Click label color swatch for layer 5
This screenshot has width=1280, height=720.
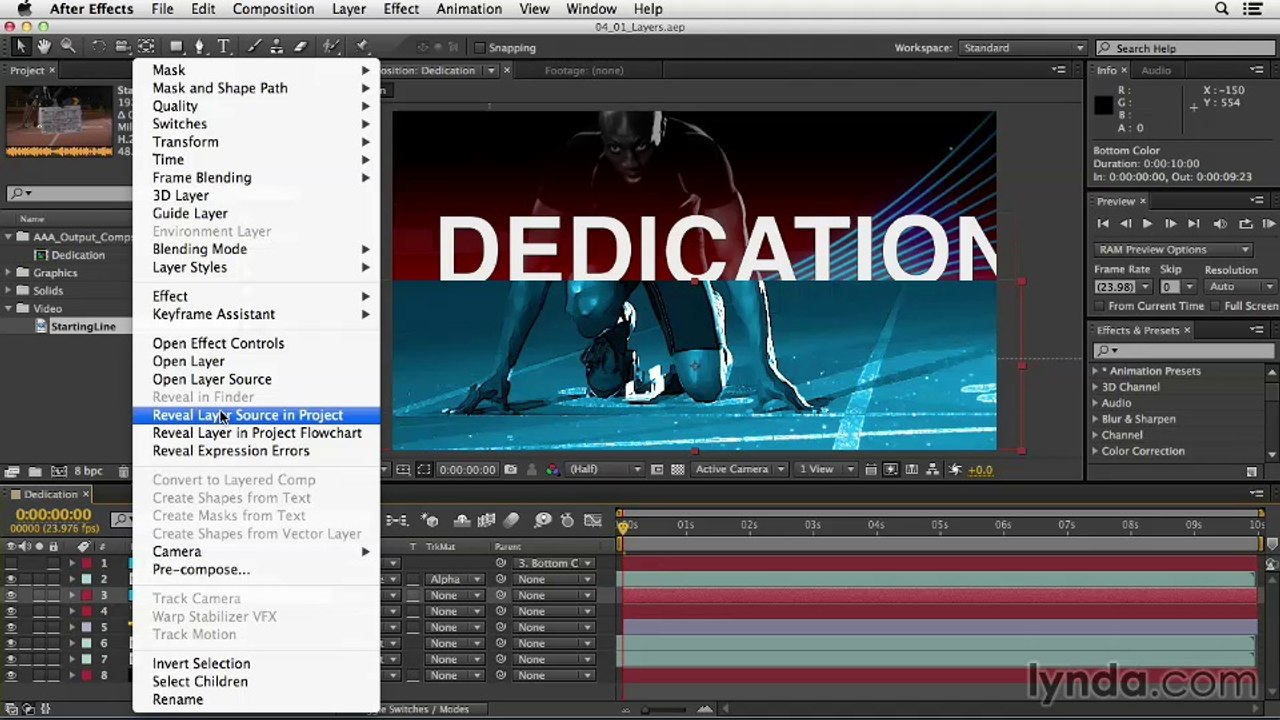87,627
